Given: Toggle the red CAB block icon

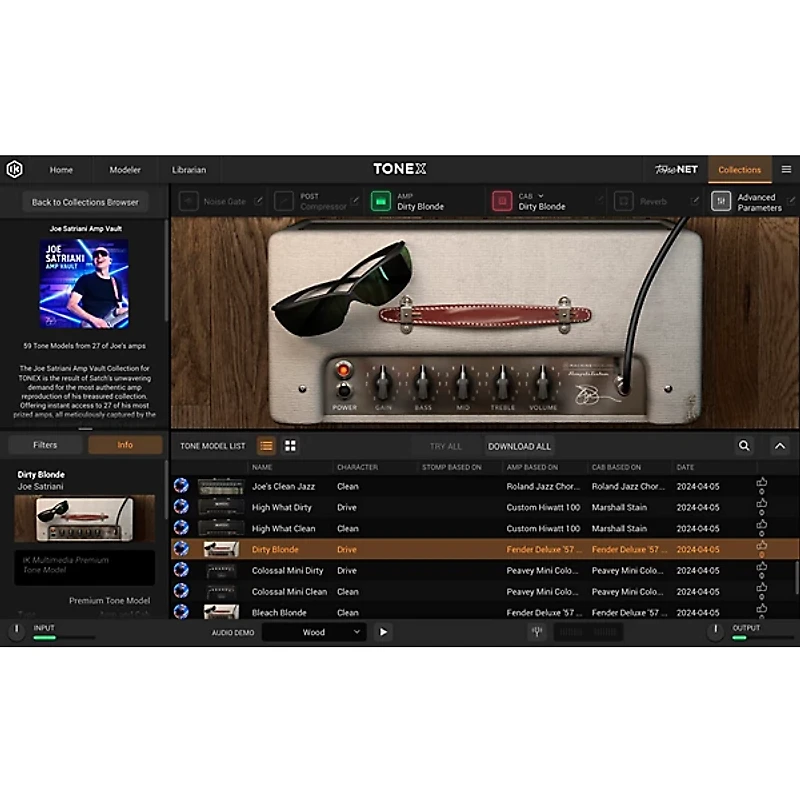Looking at the screenshot, I should [x=502, y=201].
